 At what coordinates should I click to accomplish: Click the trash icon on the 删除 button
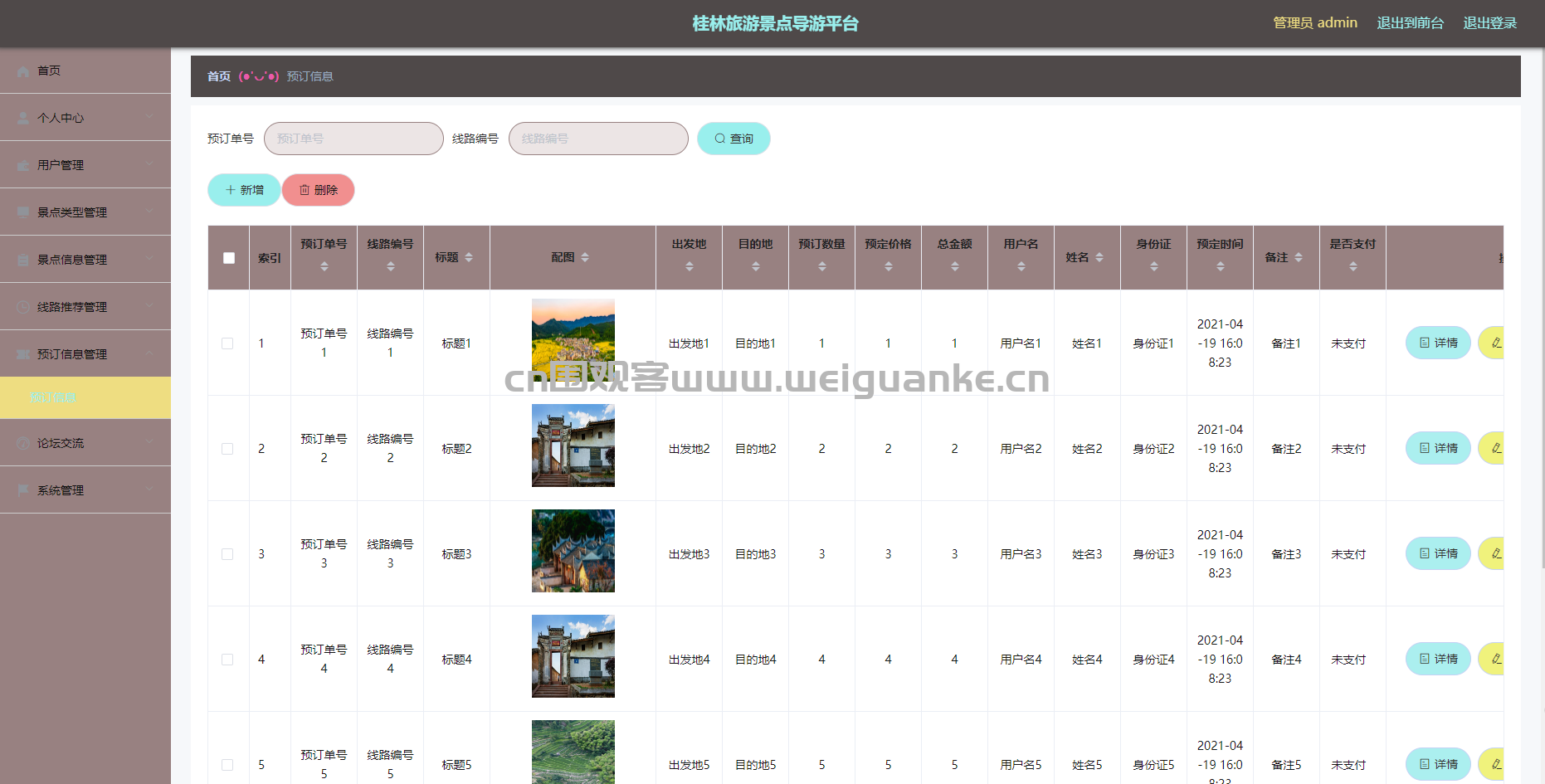pyautogui.click(x=305, y=190)
